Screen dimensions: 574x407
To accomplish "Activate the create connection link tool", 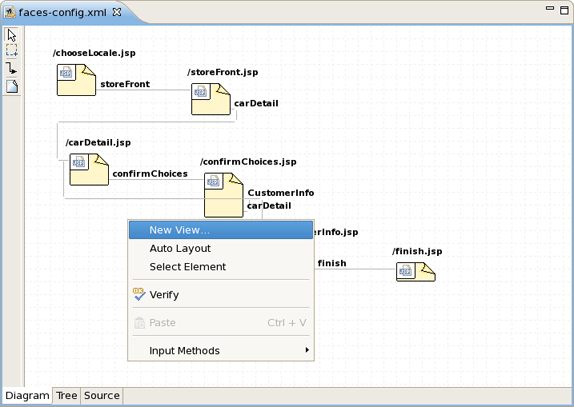I will pyautogui.click(x=12, y=68).
